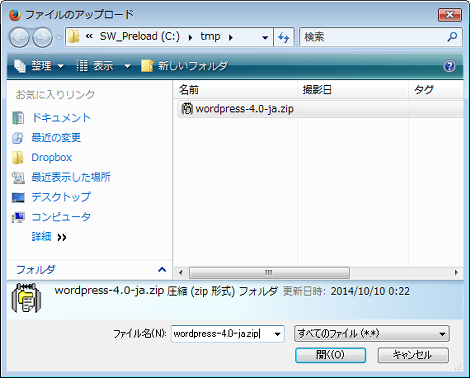Click the magnifier search icon
The width and height of the screenshot is (470, 378).
click(x=452, y=36)
